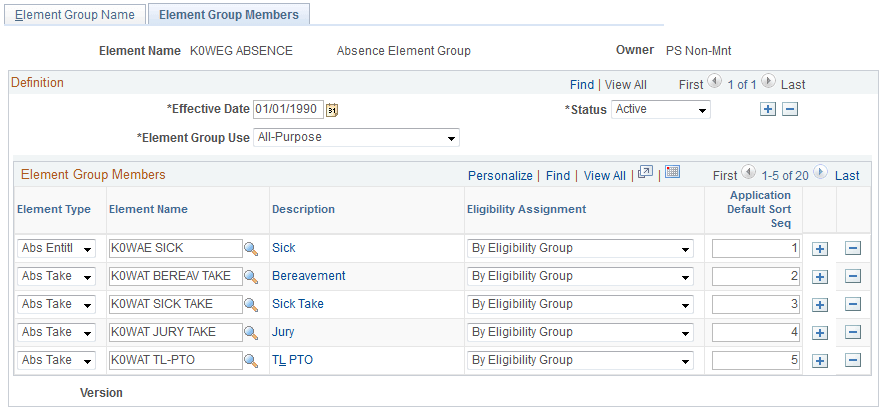
Task: Add a new Definition effective-dated row
Action: point(767,110)
